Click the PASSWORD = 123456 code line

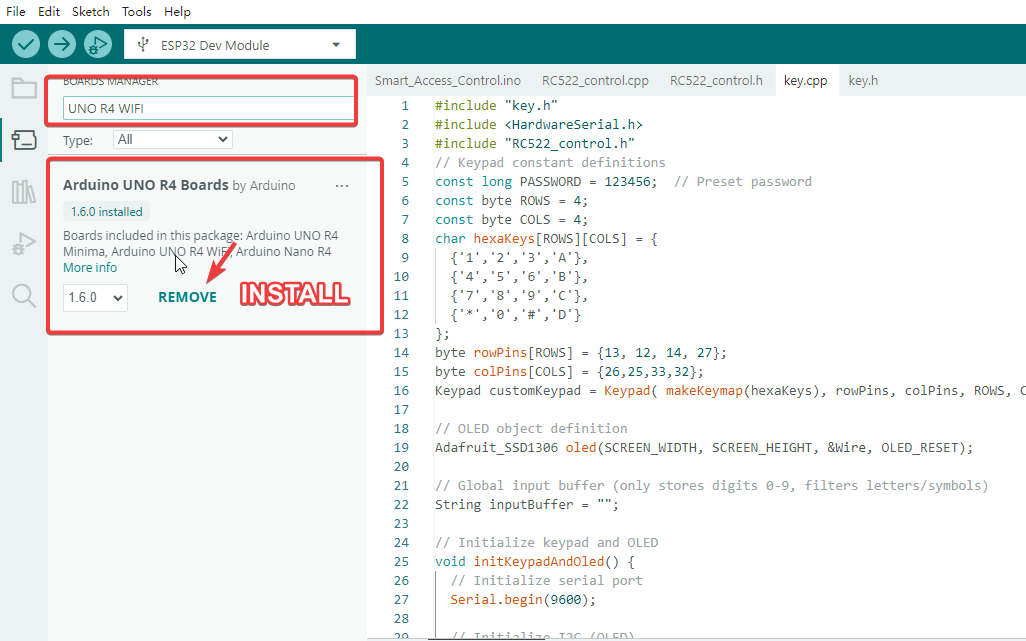tap(623, 182)
